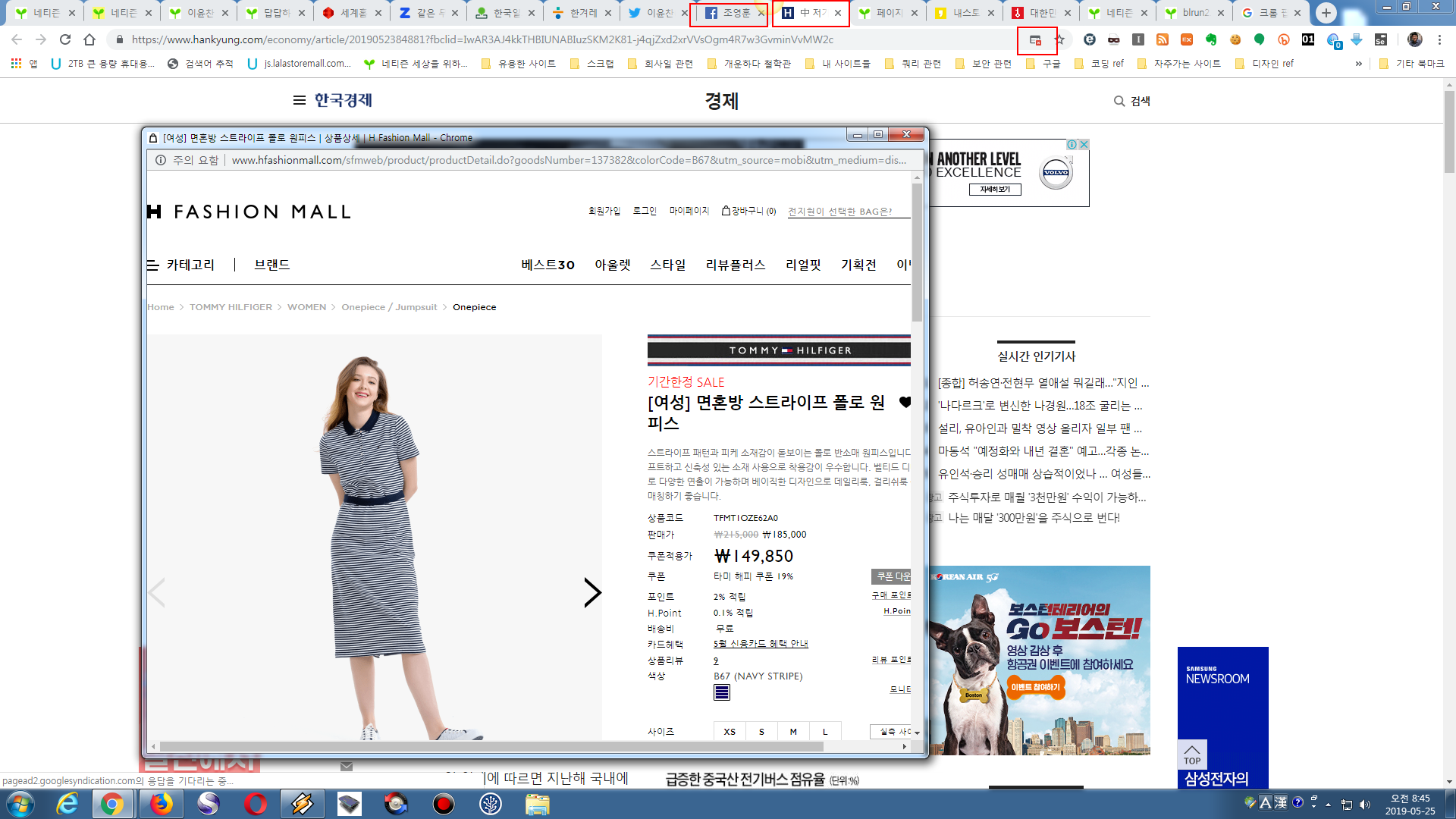Open the green Hangouts extension icon
Viewport: 1456px width, 819px height.
[x=1260, y=39]
